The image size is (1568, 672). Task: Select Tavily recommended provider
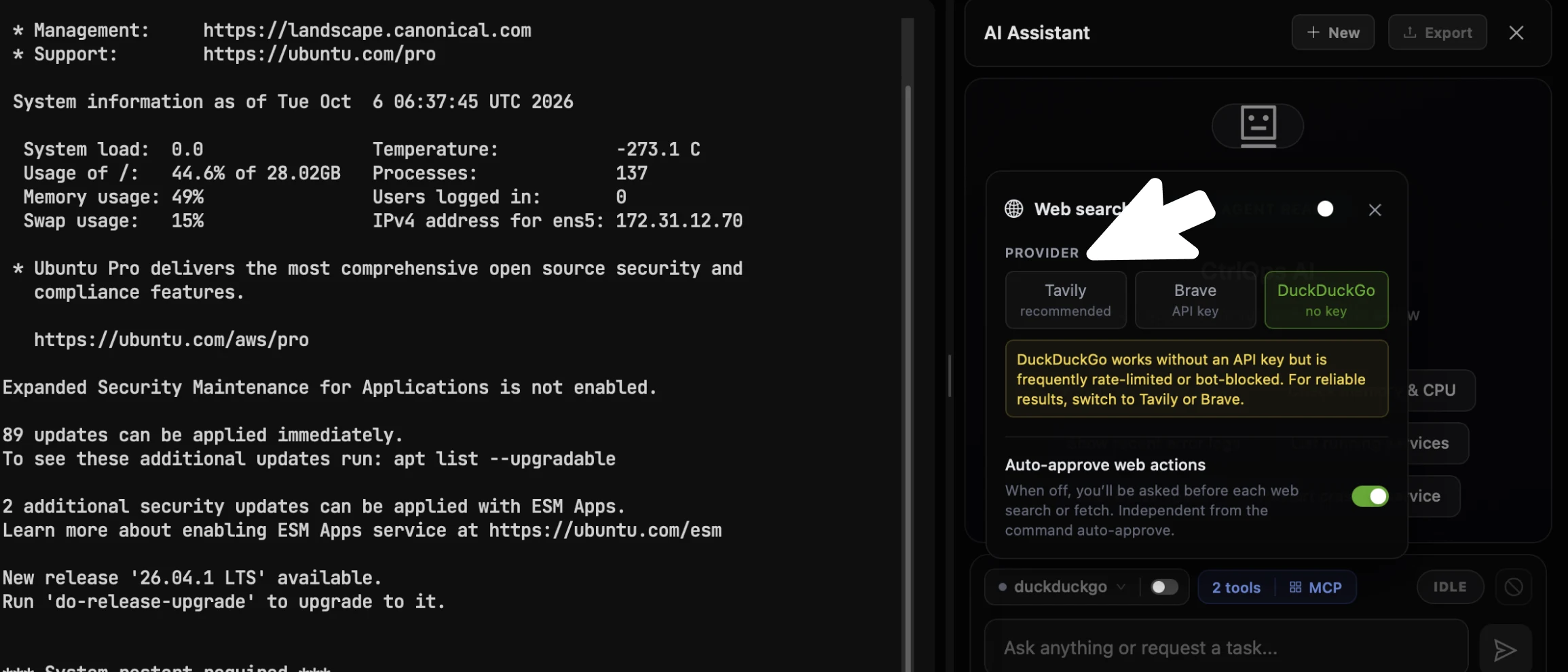coord(1066,300)
